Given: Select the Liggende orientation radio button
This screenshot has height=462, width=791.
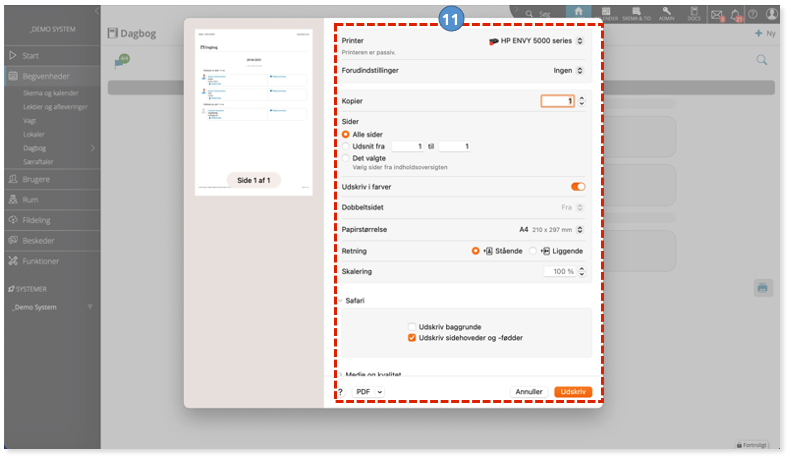Looking at the screenshot, I should [x=533, y=251].
